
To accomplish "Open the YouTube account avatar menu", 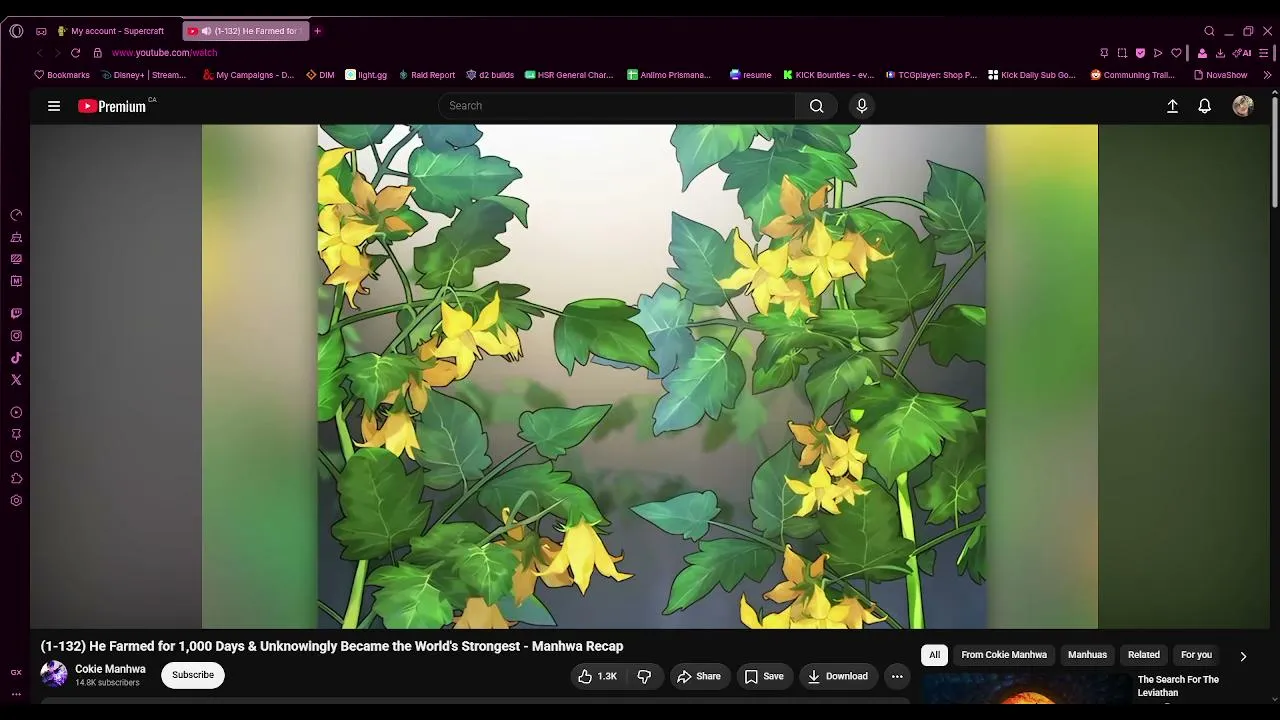I will tap(1243, 106).
